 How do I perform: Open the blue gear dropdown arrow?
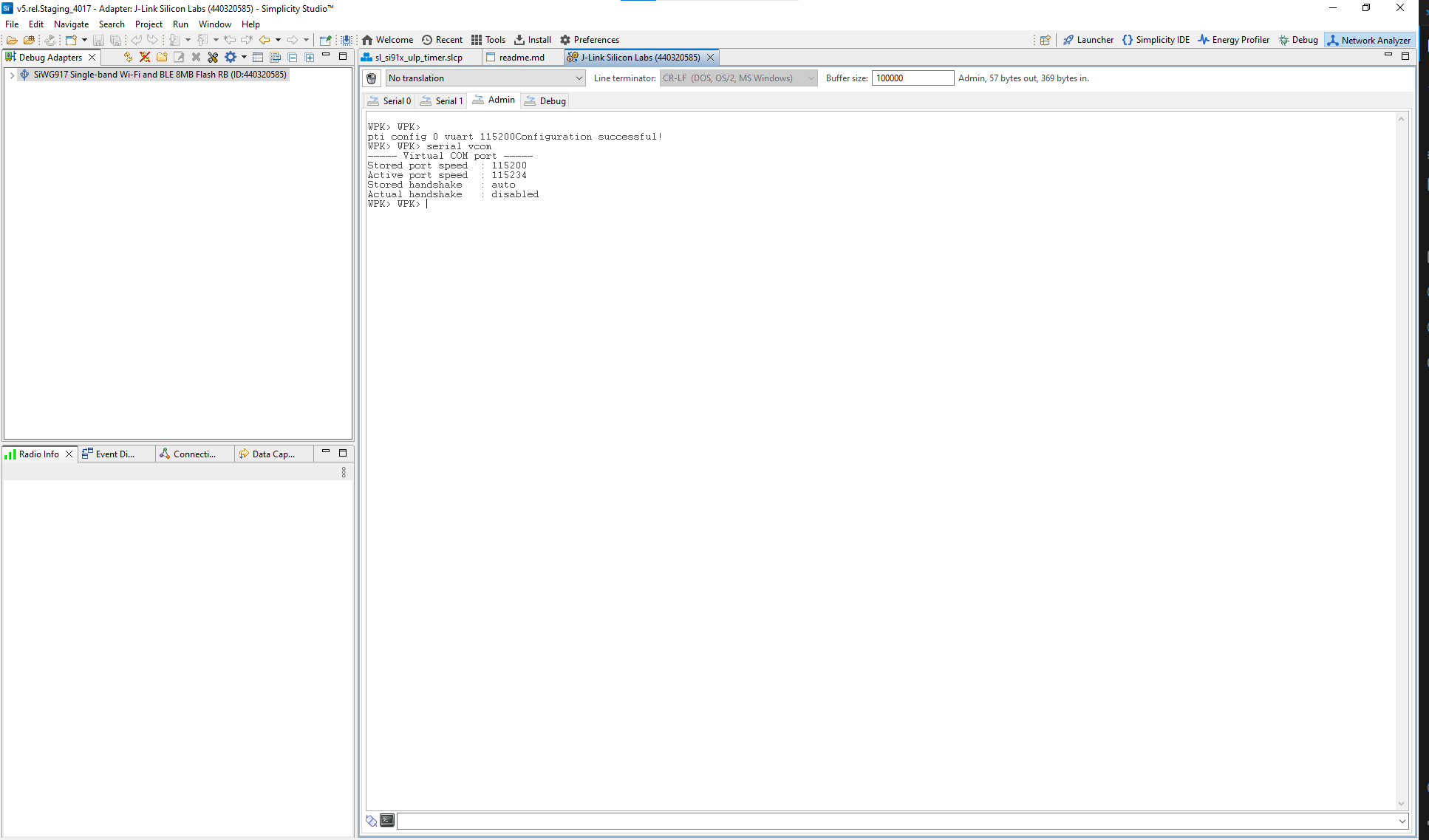click(244, 57)
